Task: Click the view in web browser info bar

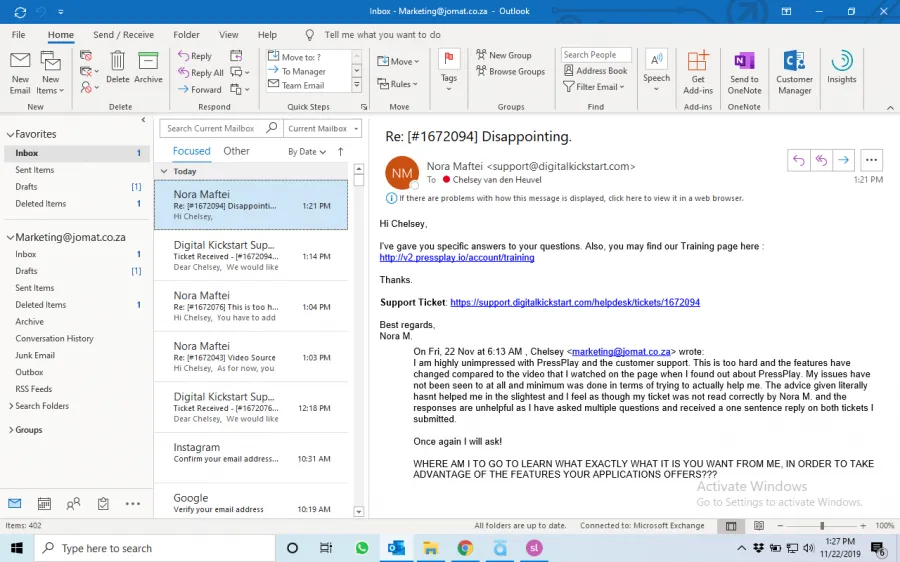Action: (565, 198)
